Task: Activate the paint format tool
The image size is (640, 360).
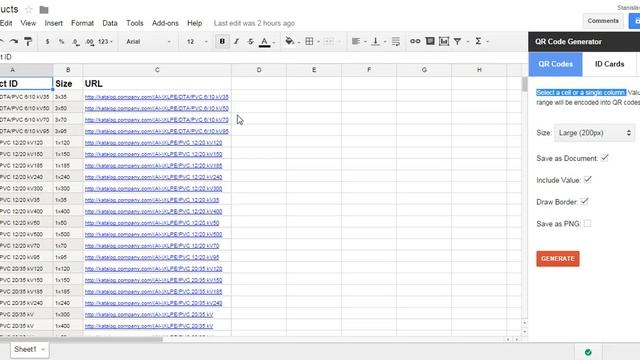Action: point(28,41)
